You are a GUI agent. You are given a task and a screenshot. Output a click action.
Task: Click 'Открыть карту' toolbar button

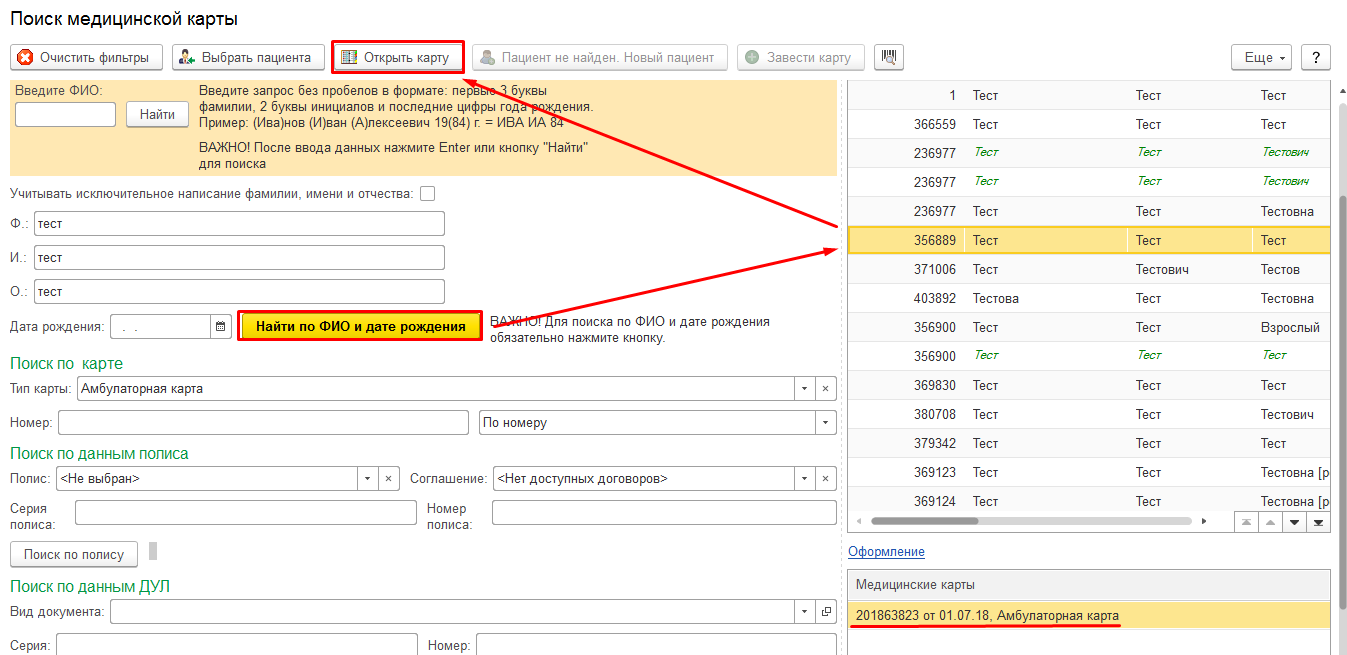pyautogui.click(x=398, y=57)
